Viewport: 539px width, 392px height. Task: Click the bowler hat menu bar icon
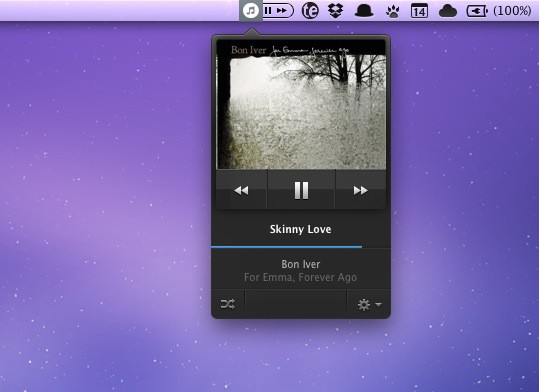click(364, 11)
